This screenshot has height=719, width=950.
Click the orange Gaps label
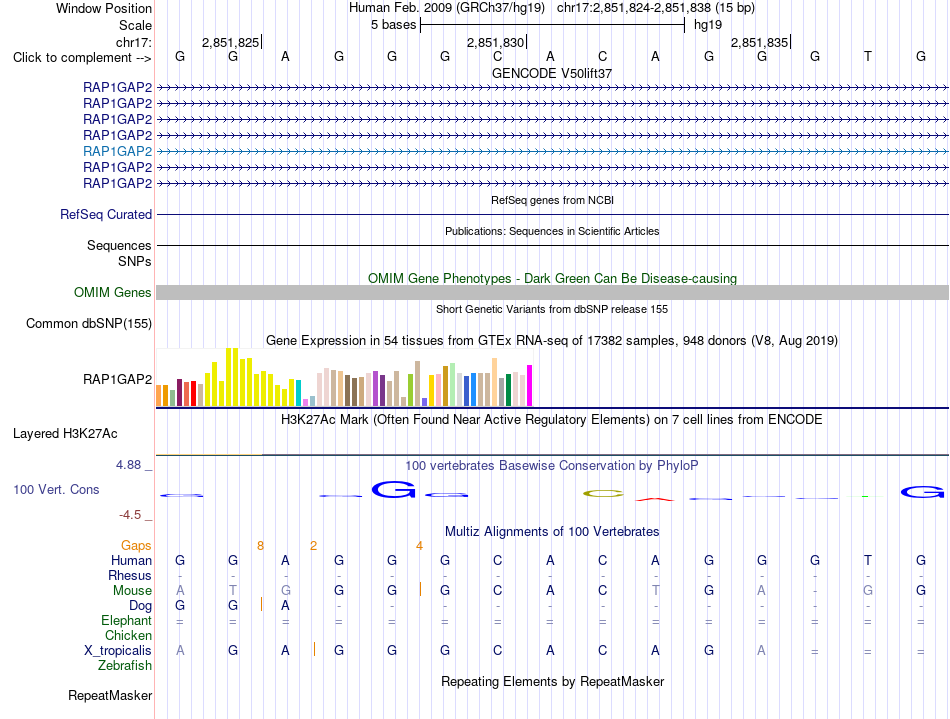(x=136, y=546)
